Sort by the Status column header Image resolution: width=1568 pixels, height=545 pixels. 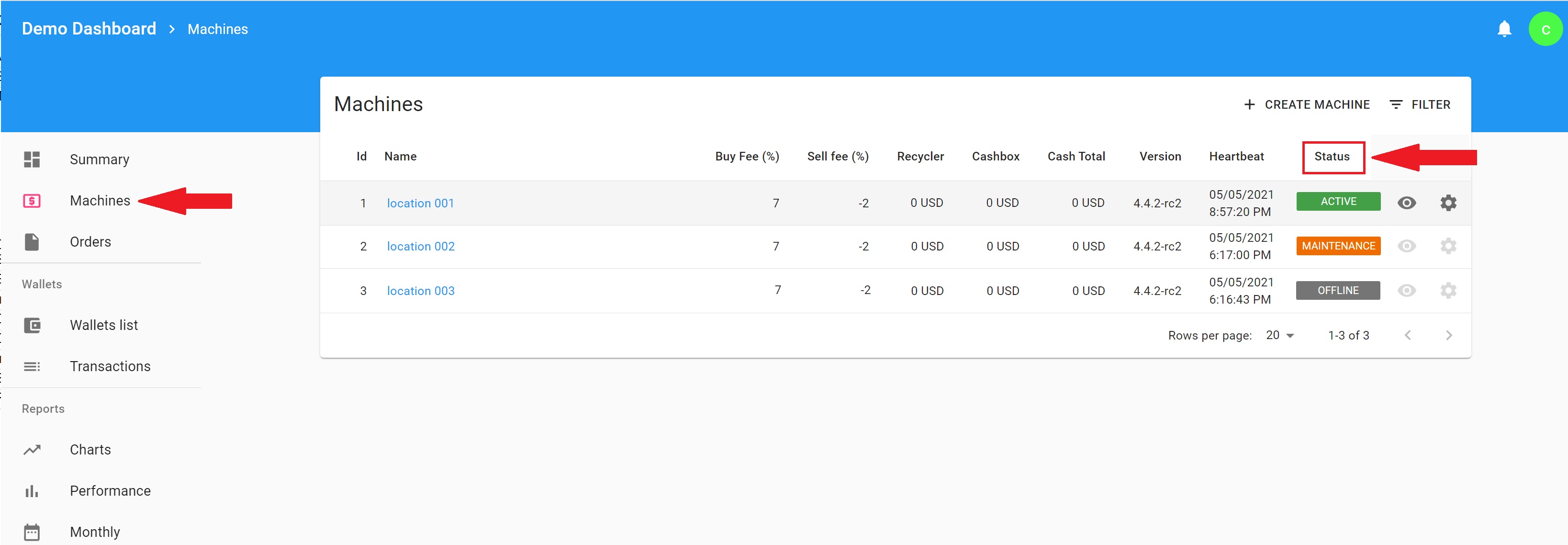1331,157
